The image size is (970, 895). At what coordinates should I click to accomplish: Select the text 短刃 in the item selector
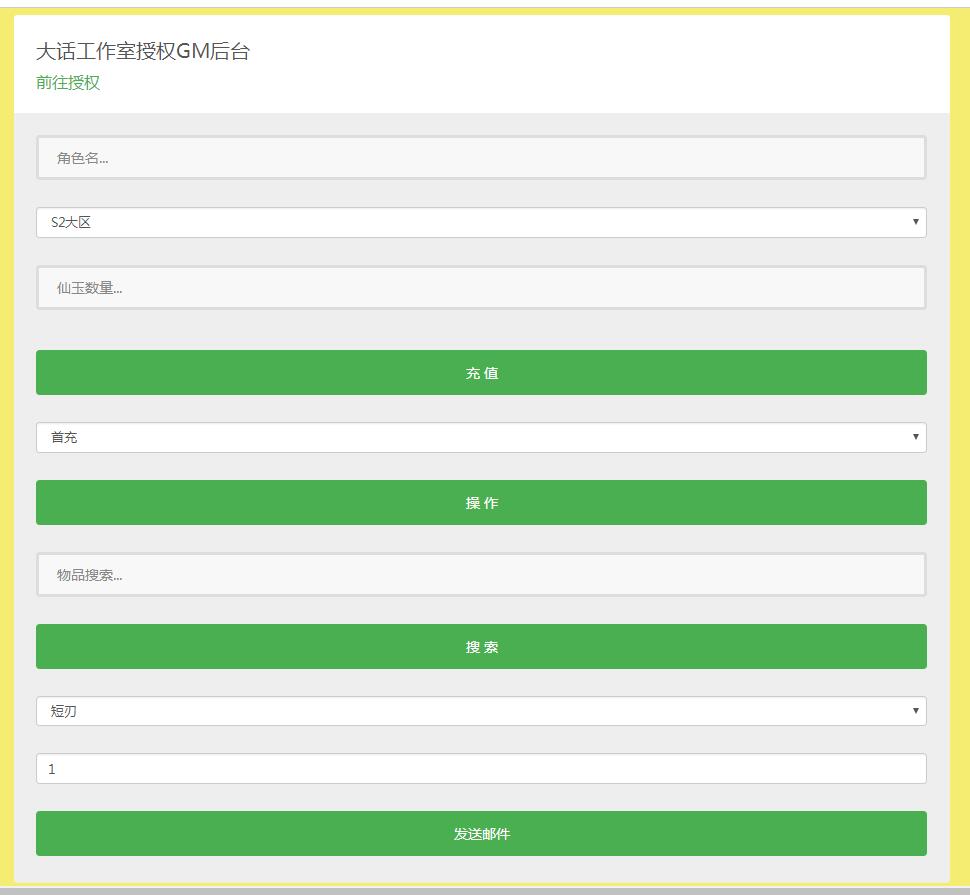(x=64, y=712)
